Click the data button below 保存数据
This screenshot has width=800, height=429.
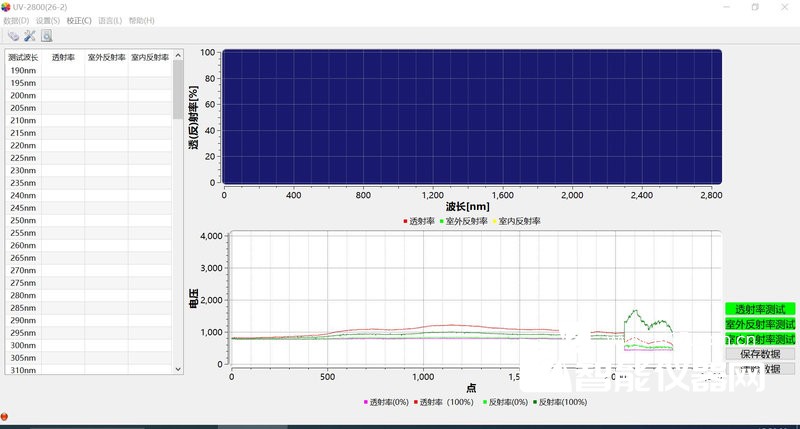pos(760,369)
